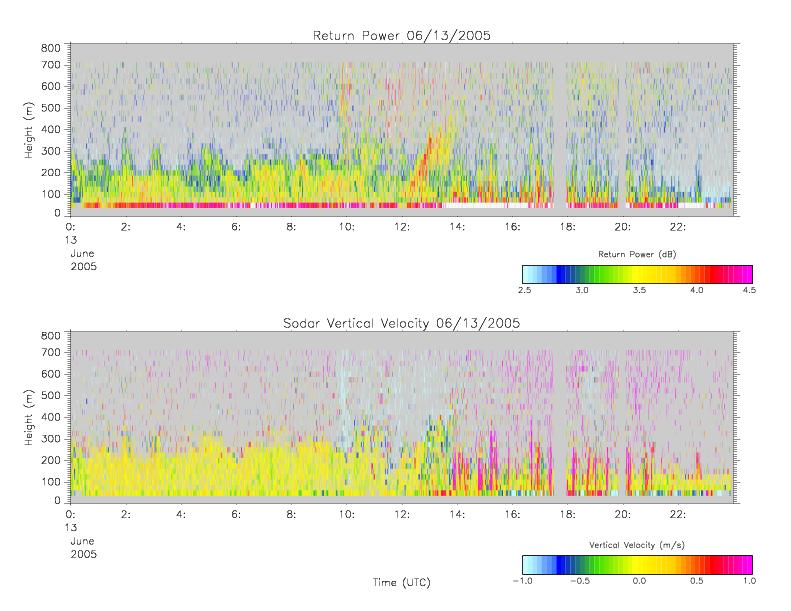Click the "Return Power 06/13/2005" chart title
Screen dimensions: 791x611
click(402, 36)
